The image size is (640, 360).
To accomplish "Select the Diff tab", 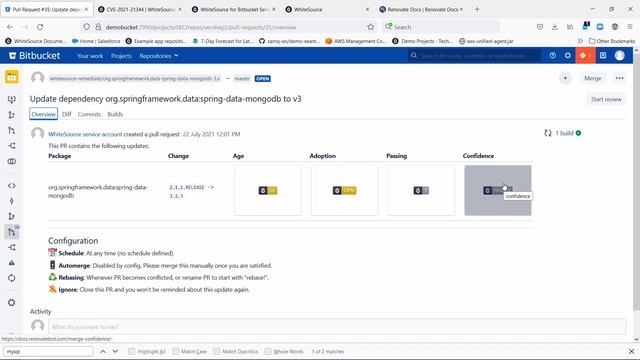I will point(67,114).
